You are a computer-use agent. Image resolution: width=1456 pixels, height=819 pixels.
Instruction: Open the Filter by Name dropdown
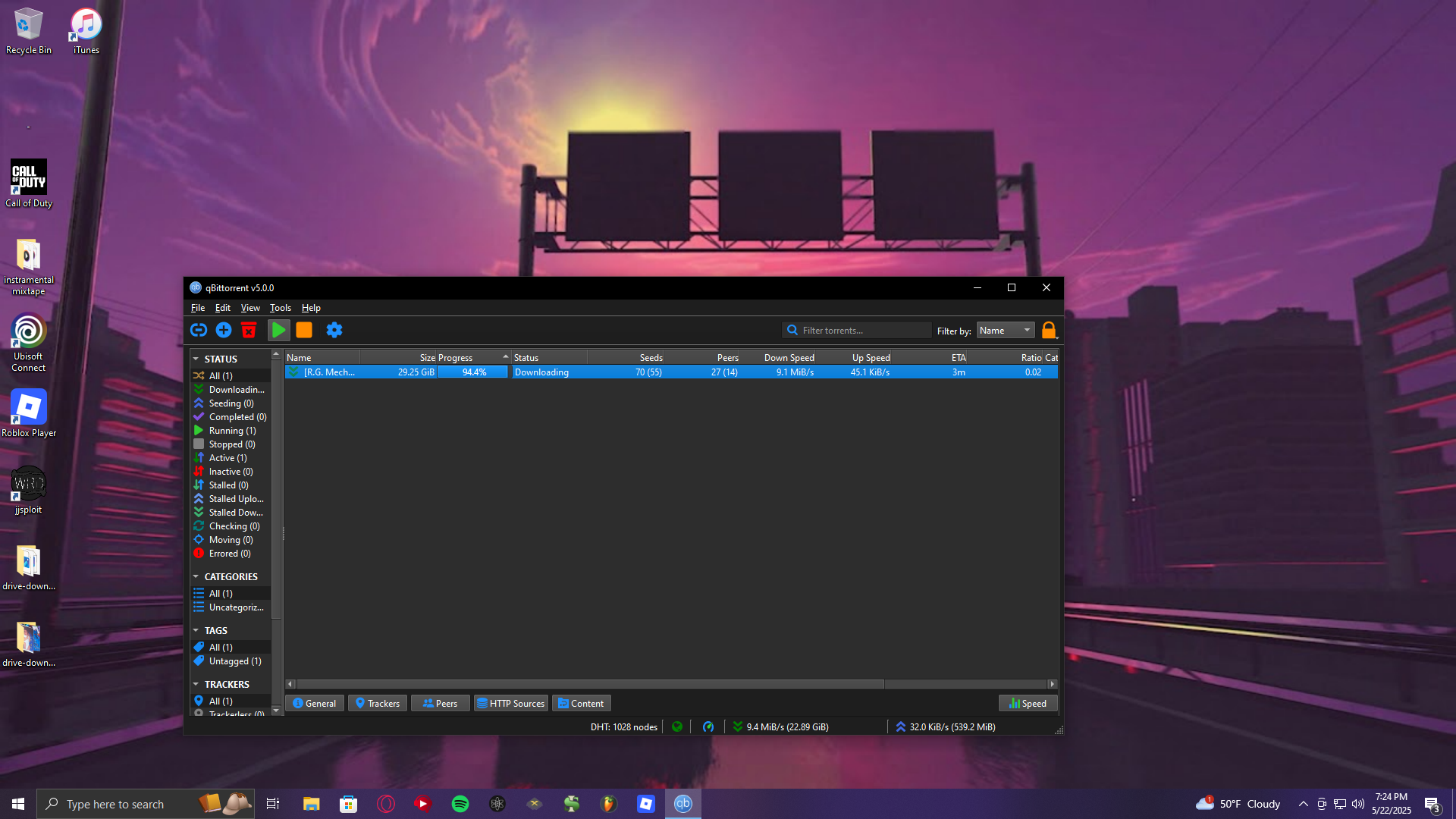pyautogui.click(x=1005, y=330)
